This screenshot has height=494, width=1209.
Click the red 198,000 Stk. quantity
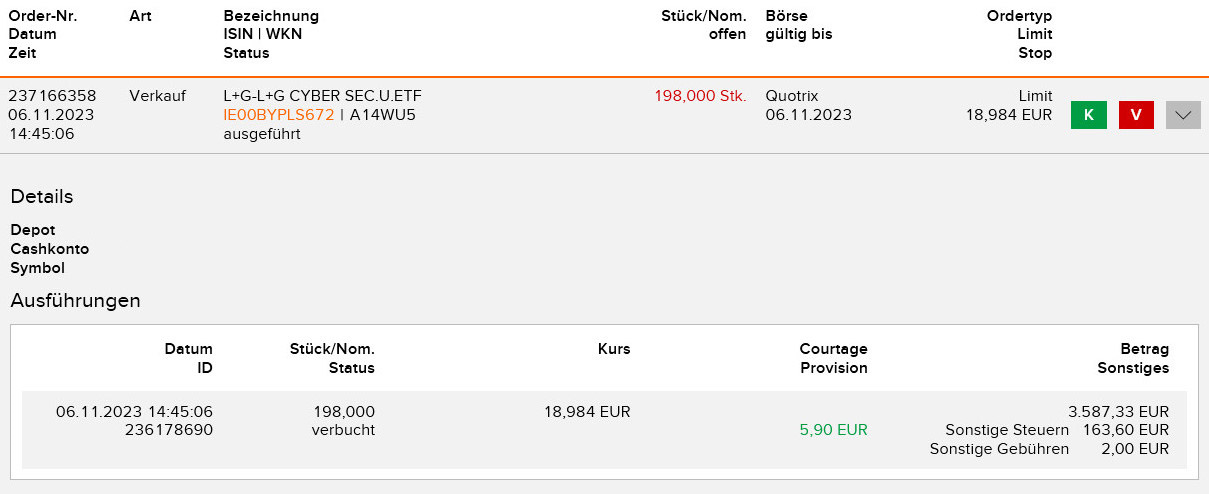[700, 96]
